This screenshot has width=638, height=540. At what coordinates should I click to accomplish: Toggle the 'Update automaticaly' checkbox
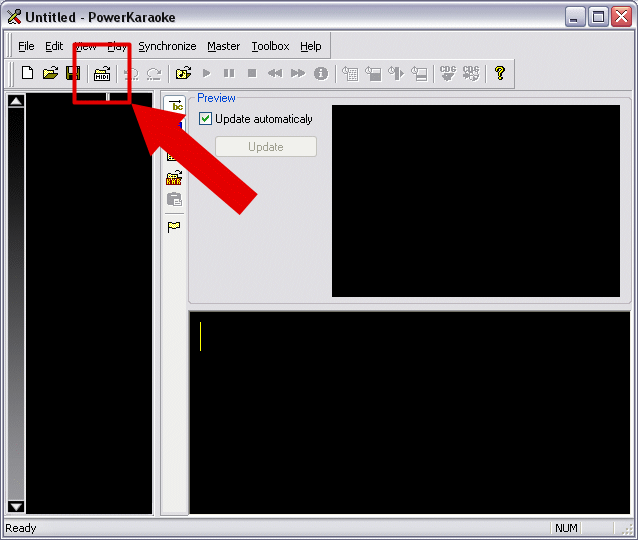click(x=205, y=119)
